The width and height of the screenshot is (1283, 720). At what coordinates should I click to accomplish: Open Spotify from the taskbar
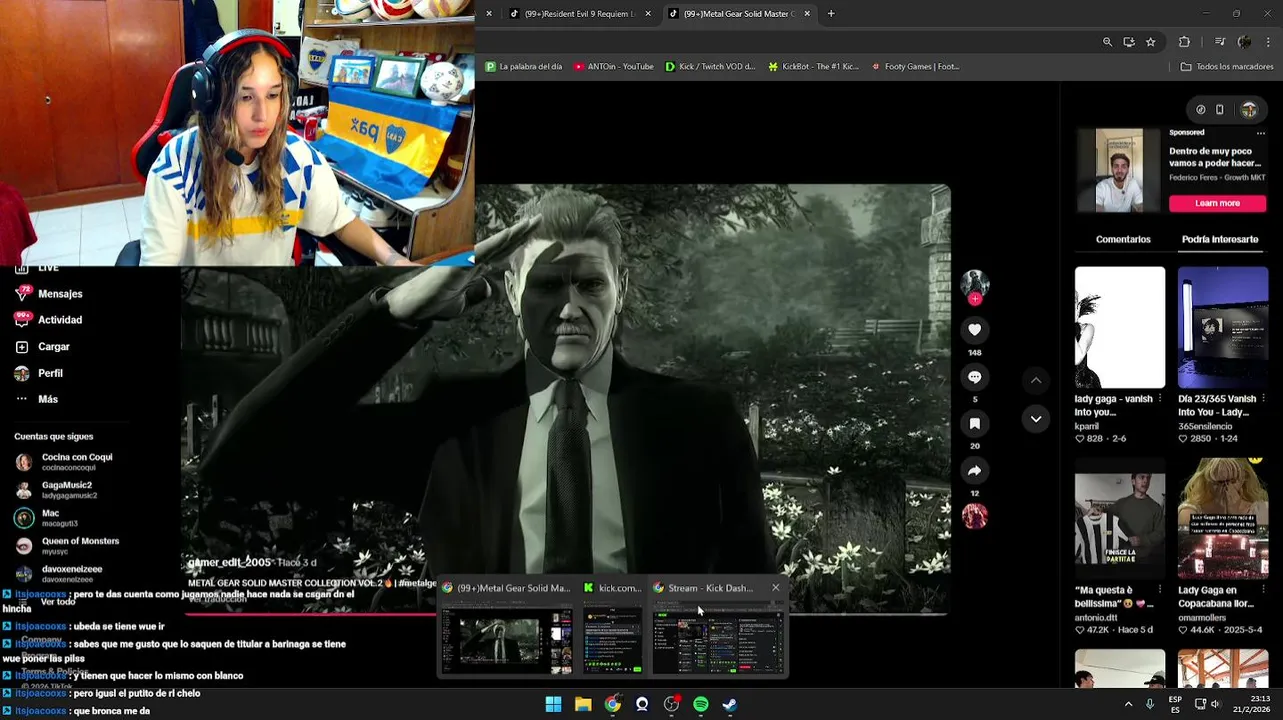(701, 705)
